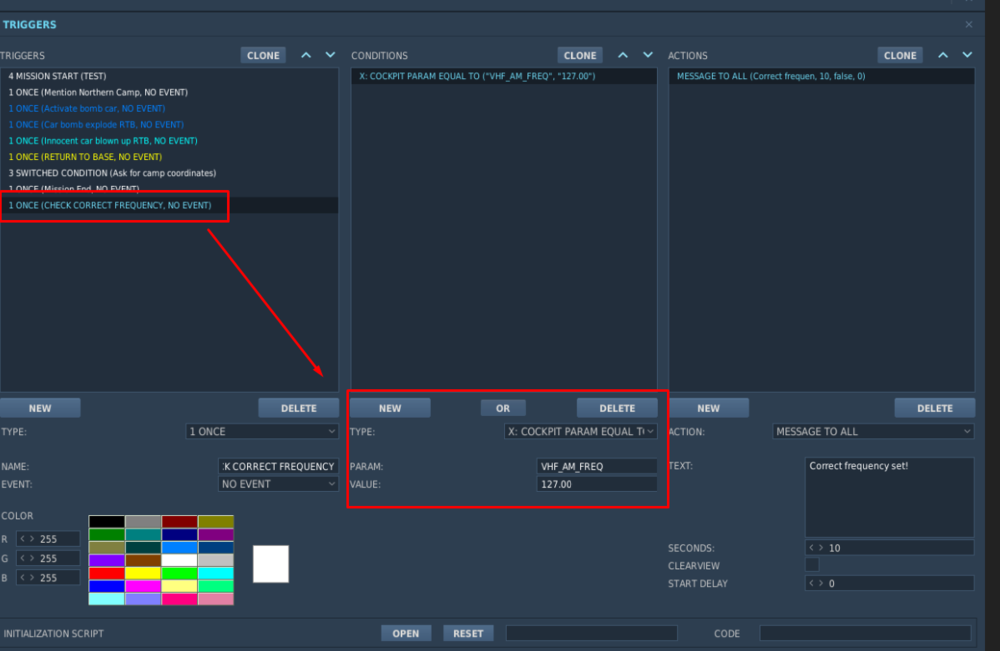Edit VALUE field 127.00

click(596, 484)
